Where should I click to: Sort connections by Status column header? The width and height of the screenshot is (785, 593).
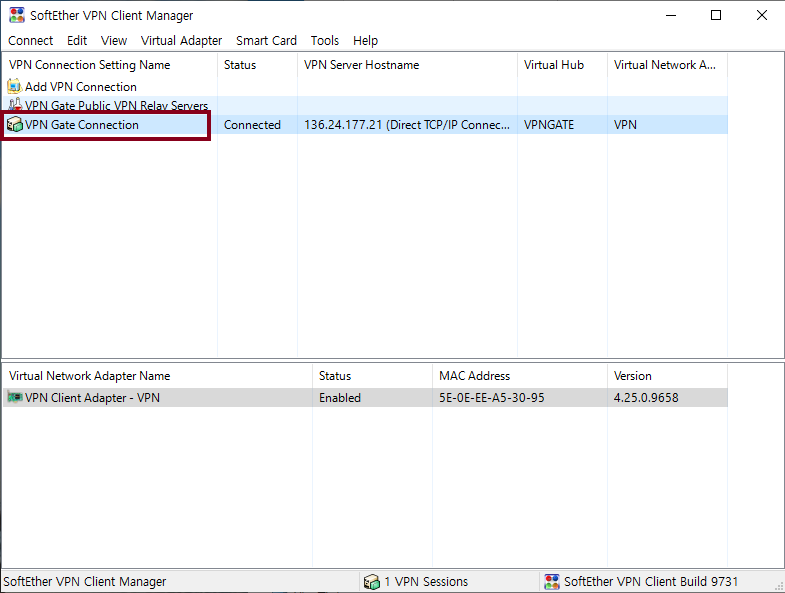[x=257, y=65]
